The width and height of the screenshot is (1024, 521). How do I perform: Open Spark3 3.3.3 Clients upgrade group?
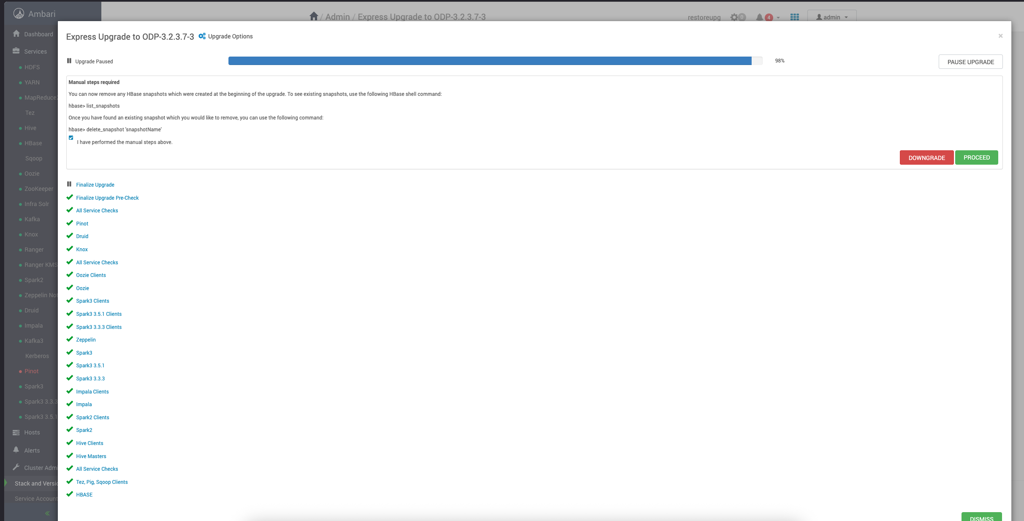pyautogui.click(x=99, y=327)
